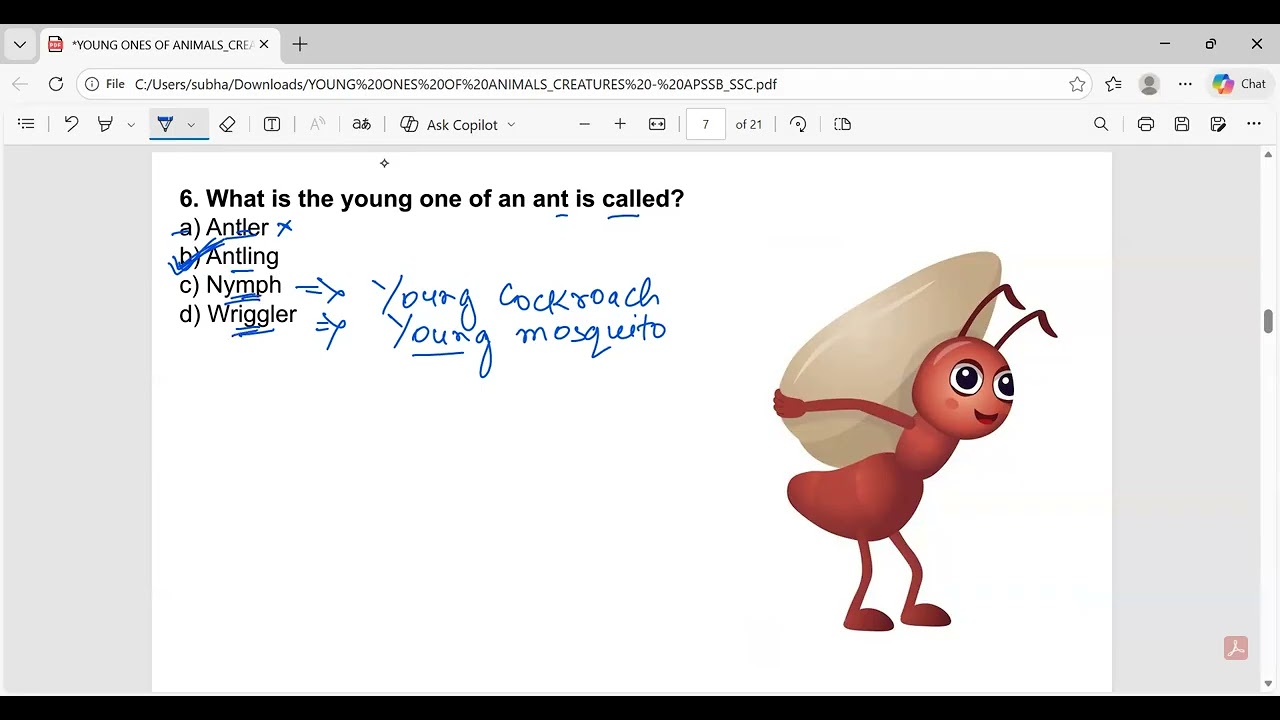Click the Read aloud icon
1280x720 pixels.
click(x=317, y=124)
